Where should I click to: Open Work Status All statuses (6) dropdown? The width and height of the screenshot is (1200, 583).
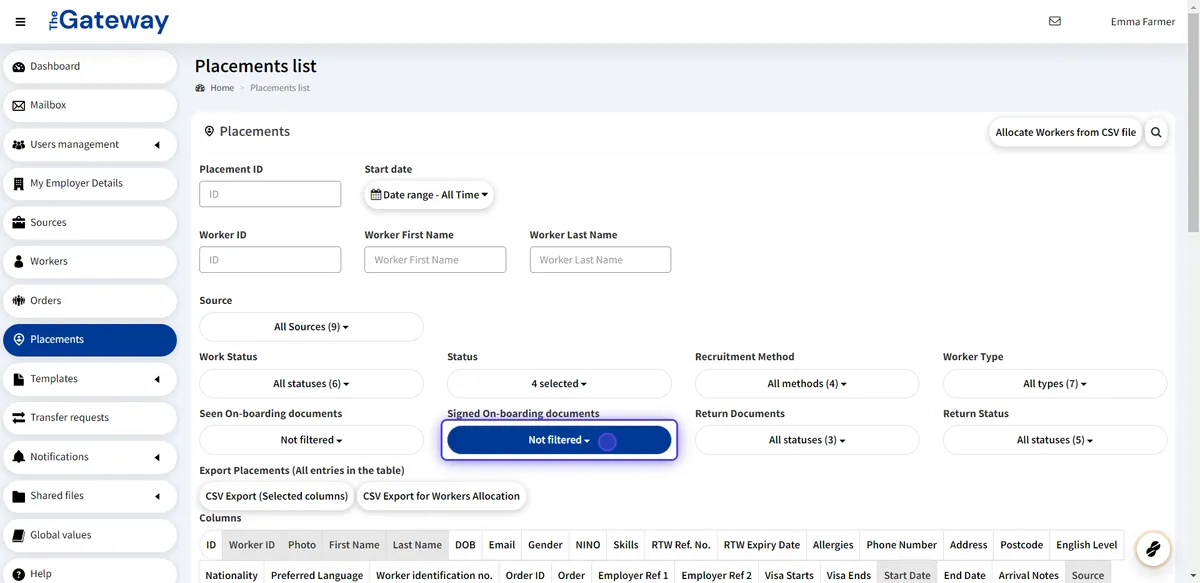point(311,384)
